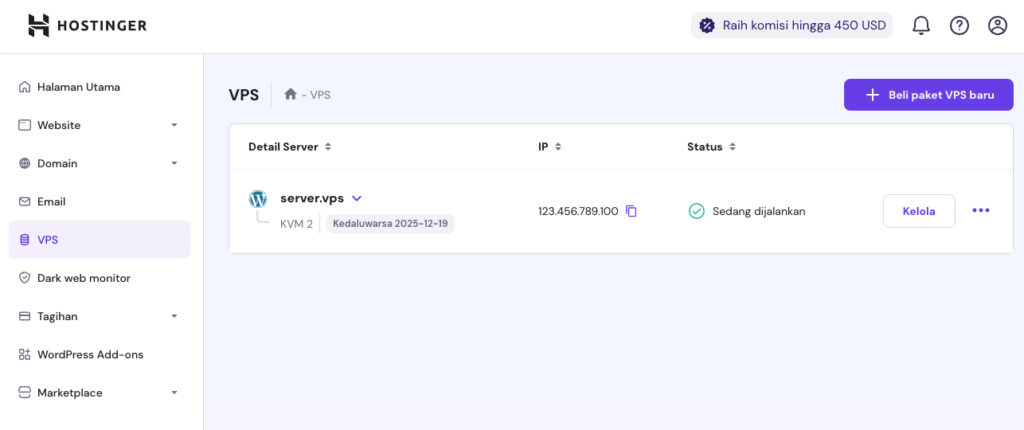1024x430 pixels.
Task: Expand the Domain sidebar menu
Action: click(x=174, y=163)
